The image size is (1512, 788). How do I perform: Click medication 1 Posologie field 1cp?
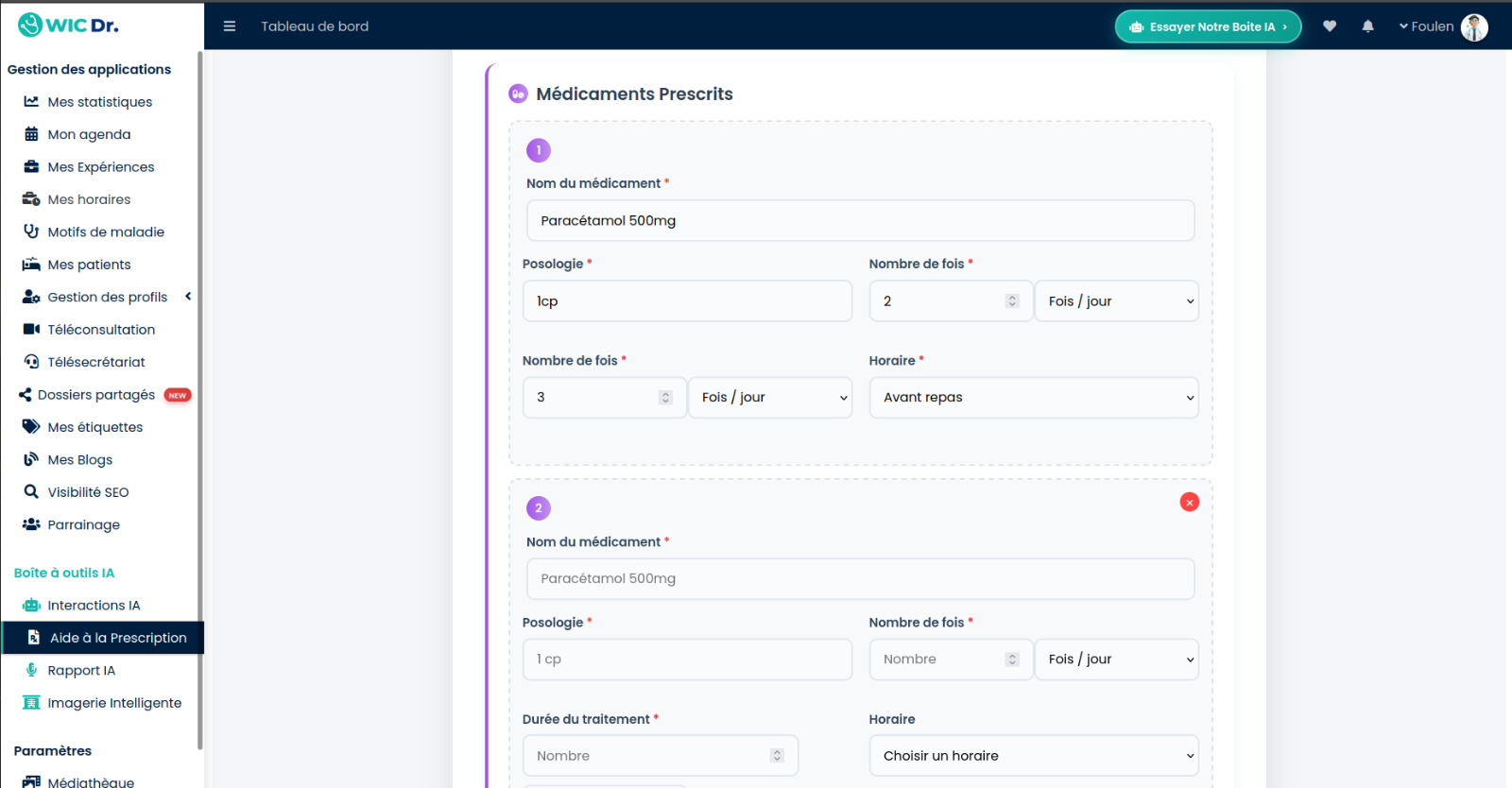[687, 301]
